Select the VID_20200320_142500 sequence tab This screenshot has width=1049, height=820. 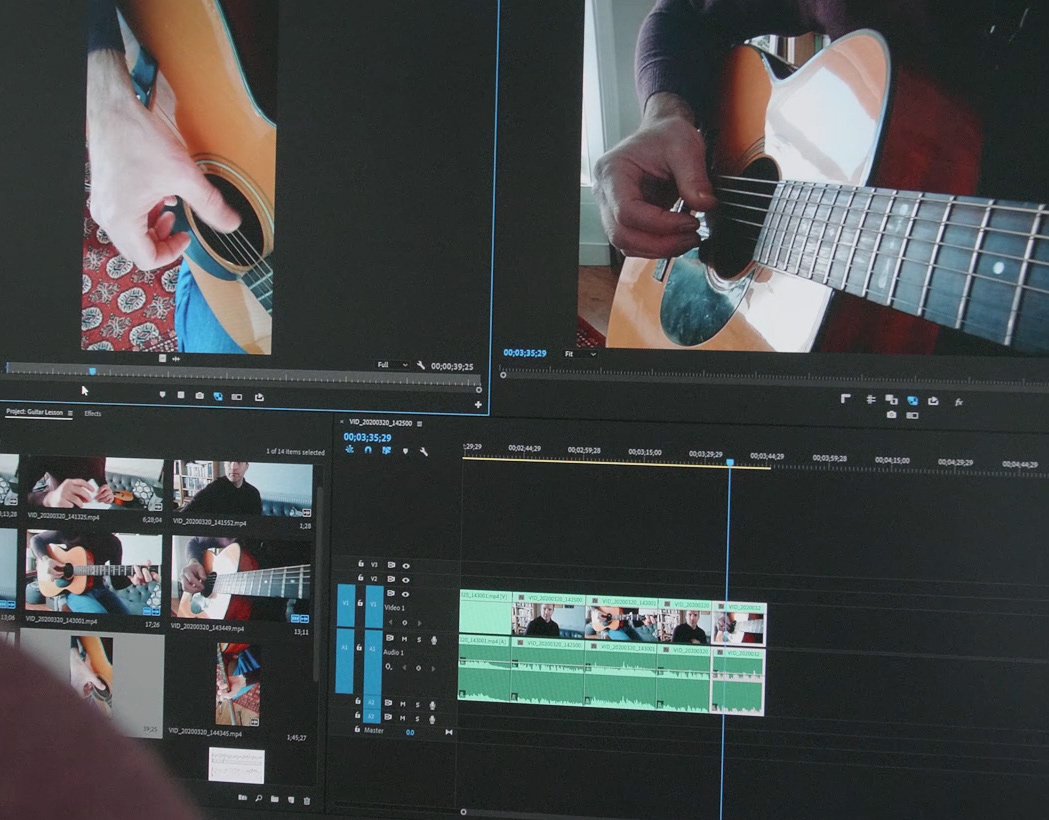[x=381, y=423]
